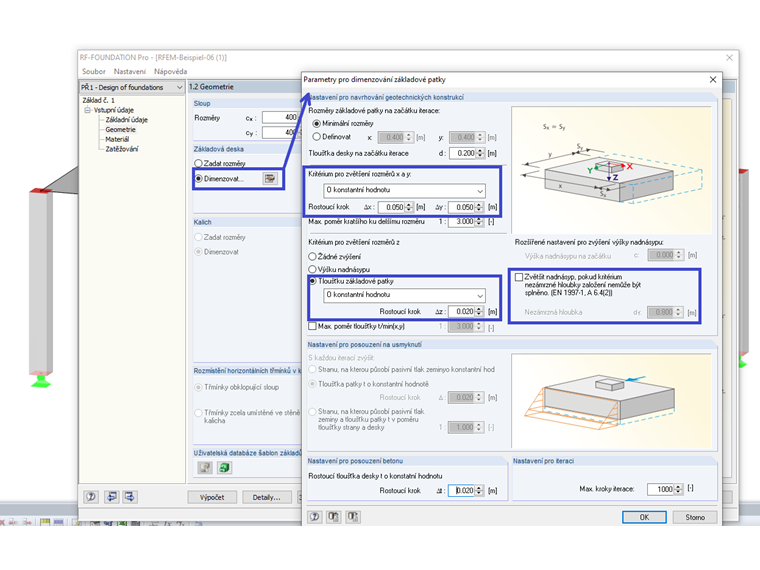760x570 pixels.
Task: Click the second default-values icon in dialog footer
Action: 353,517
